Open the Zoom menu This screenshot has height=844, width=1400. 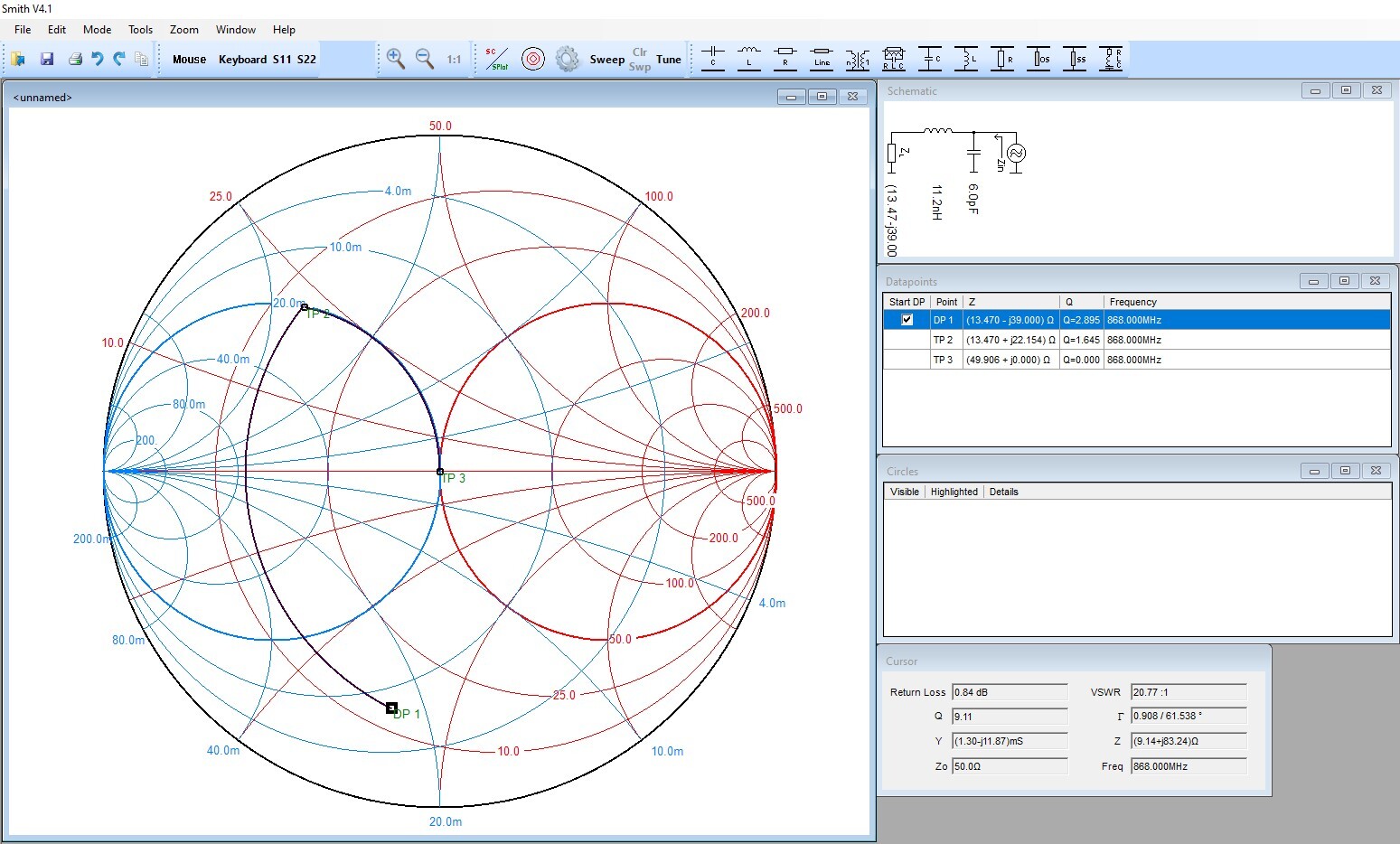(x=184, y=30)
